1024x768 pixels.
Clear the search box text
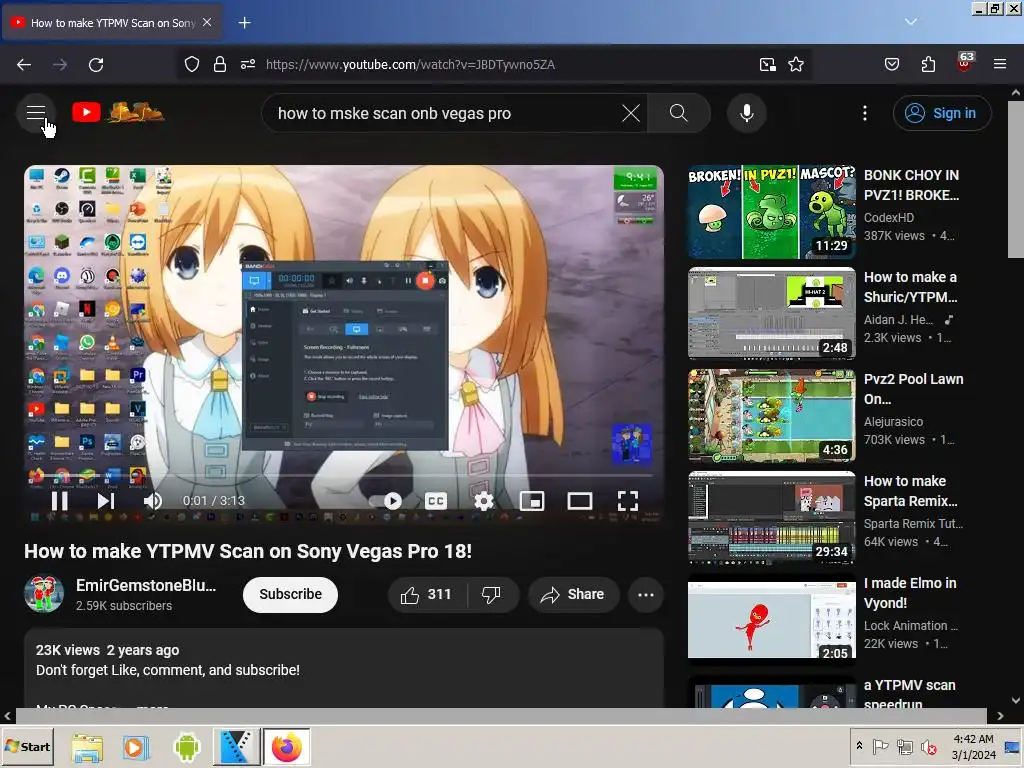click(630, 113)
